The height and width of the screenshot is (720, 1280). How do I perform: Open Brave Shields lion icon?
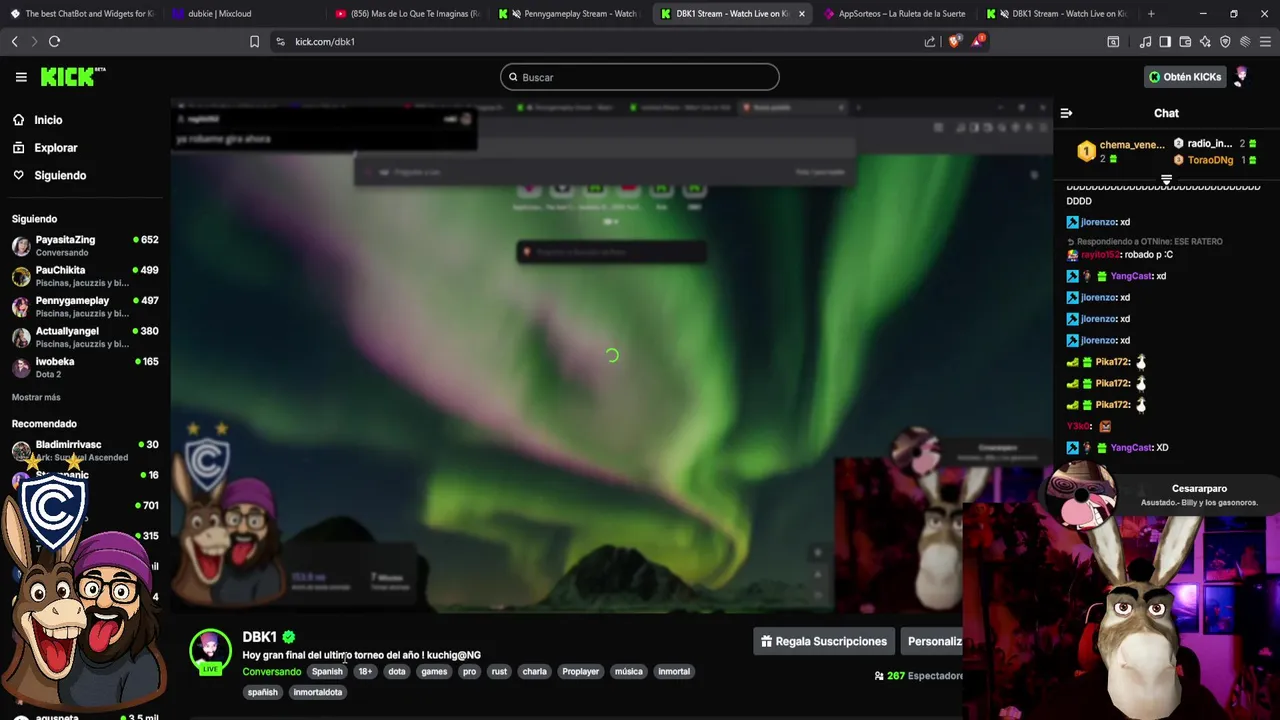coord(954,41)
